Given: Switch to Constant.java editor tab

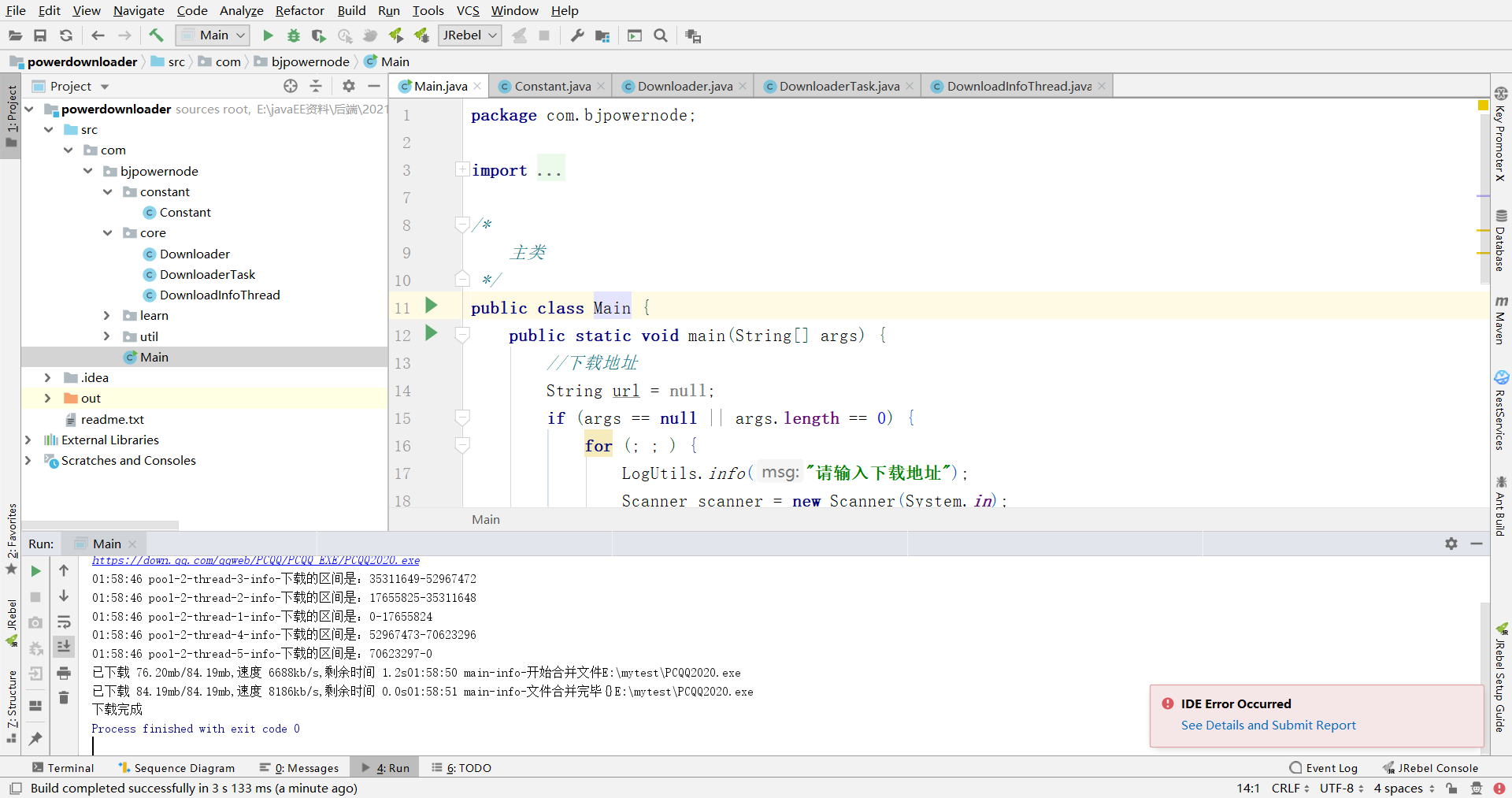Looking at the screenshot, I should (552, 86).
